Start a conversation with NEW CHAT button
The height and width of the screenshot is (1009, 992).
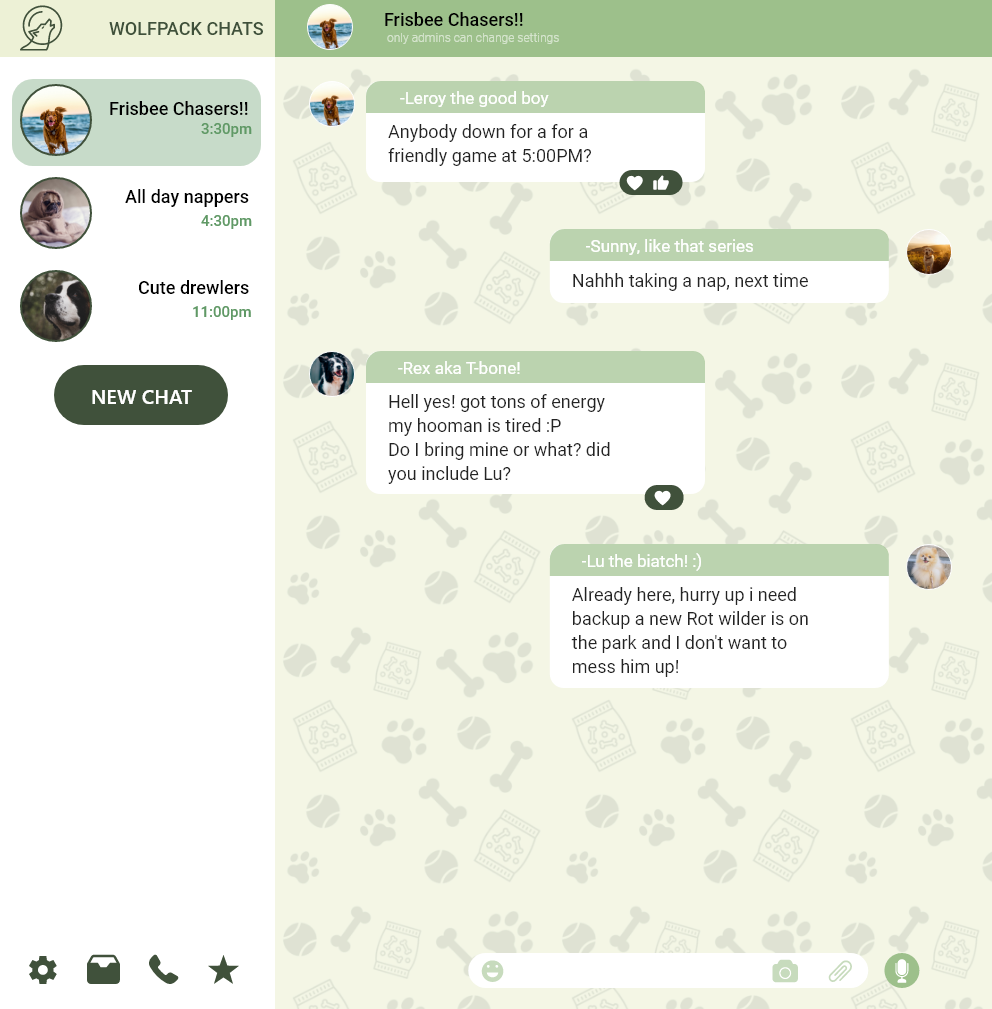[141, 395]
